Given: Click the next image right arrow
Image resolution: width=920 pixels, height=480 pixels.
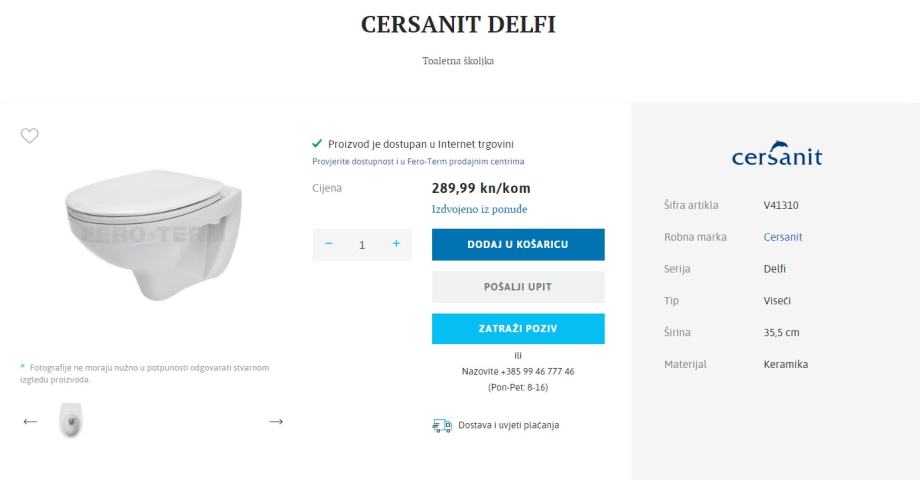Looking at the screenshot, I should coord(276,422).
